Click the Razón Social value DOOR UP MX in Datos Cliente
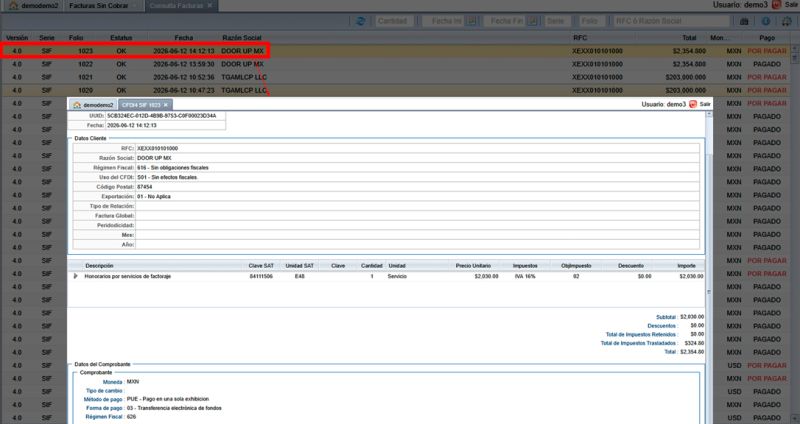The height and width of the screenshot is (424, 800). [154, 158]
